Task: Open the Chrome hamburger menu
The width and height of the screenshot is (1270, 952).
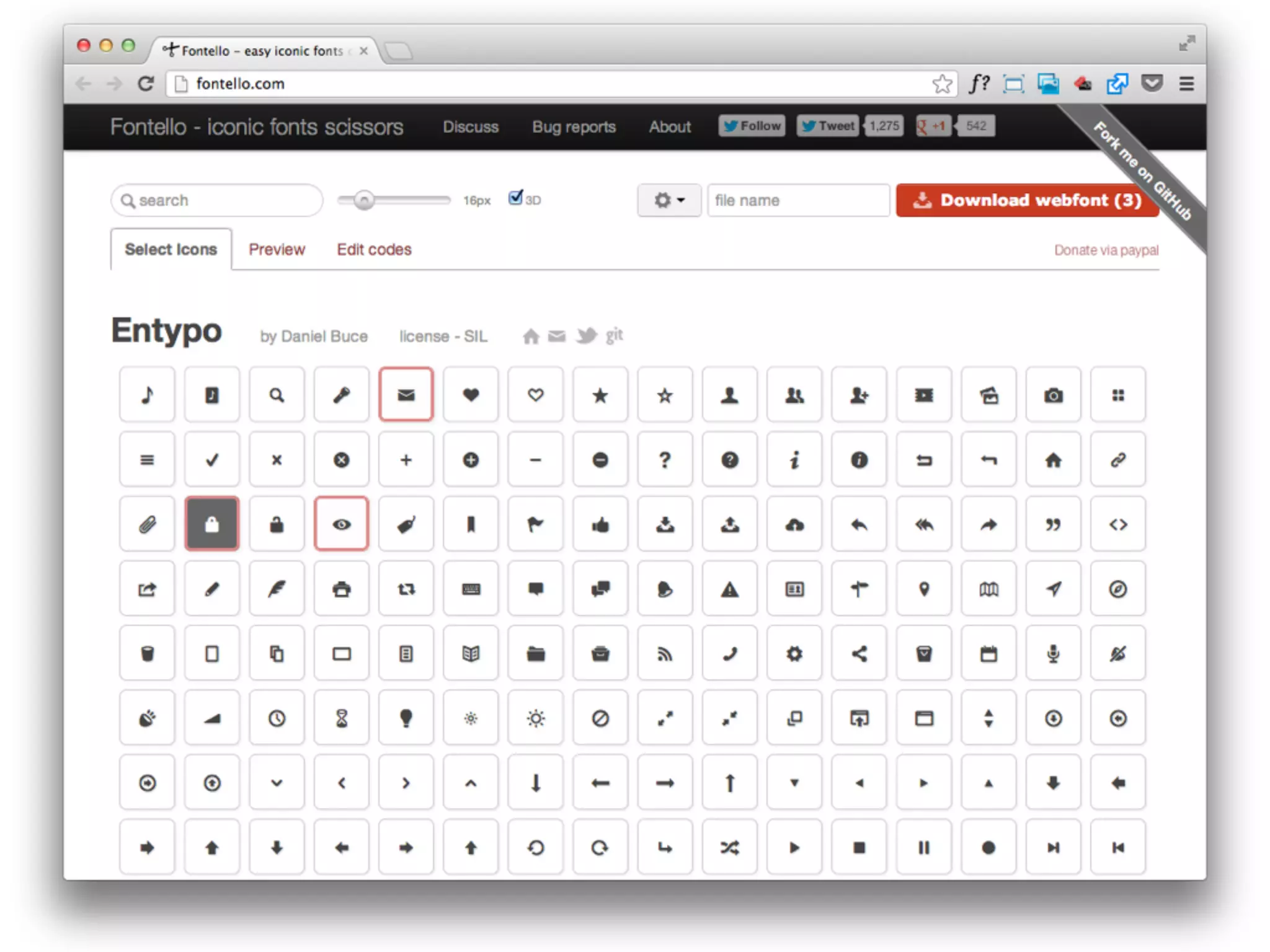Action: [1186, 84]
